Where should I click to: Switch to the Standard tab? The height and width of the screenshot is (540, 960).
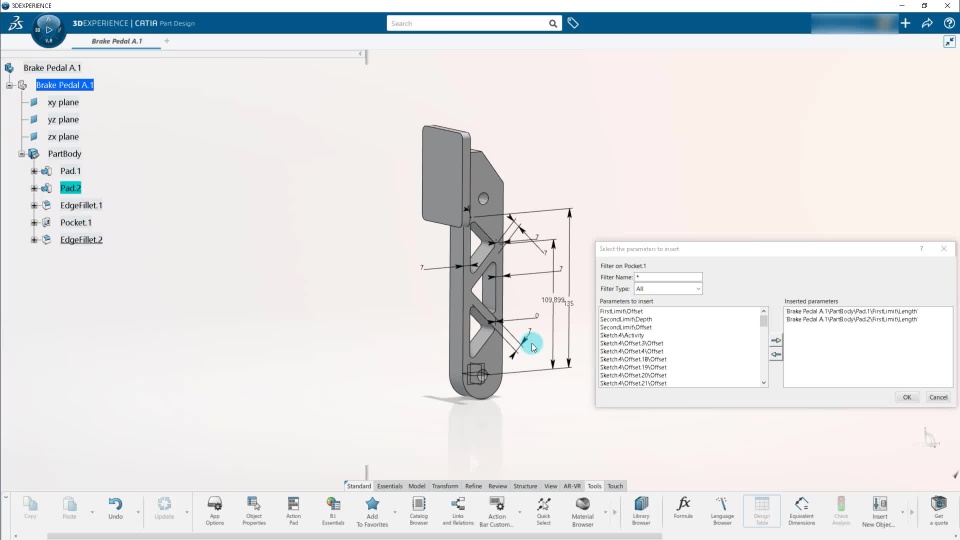point(359,486)
